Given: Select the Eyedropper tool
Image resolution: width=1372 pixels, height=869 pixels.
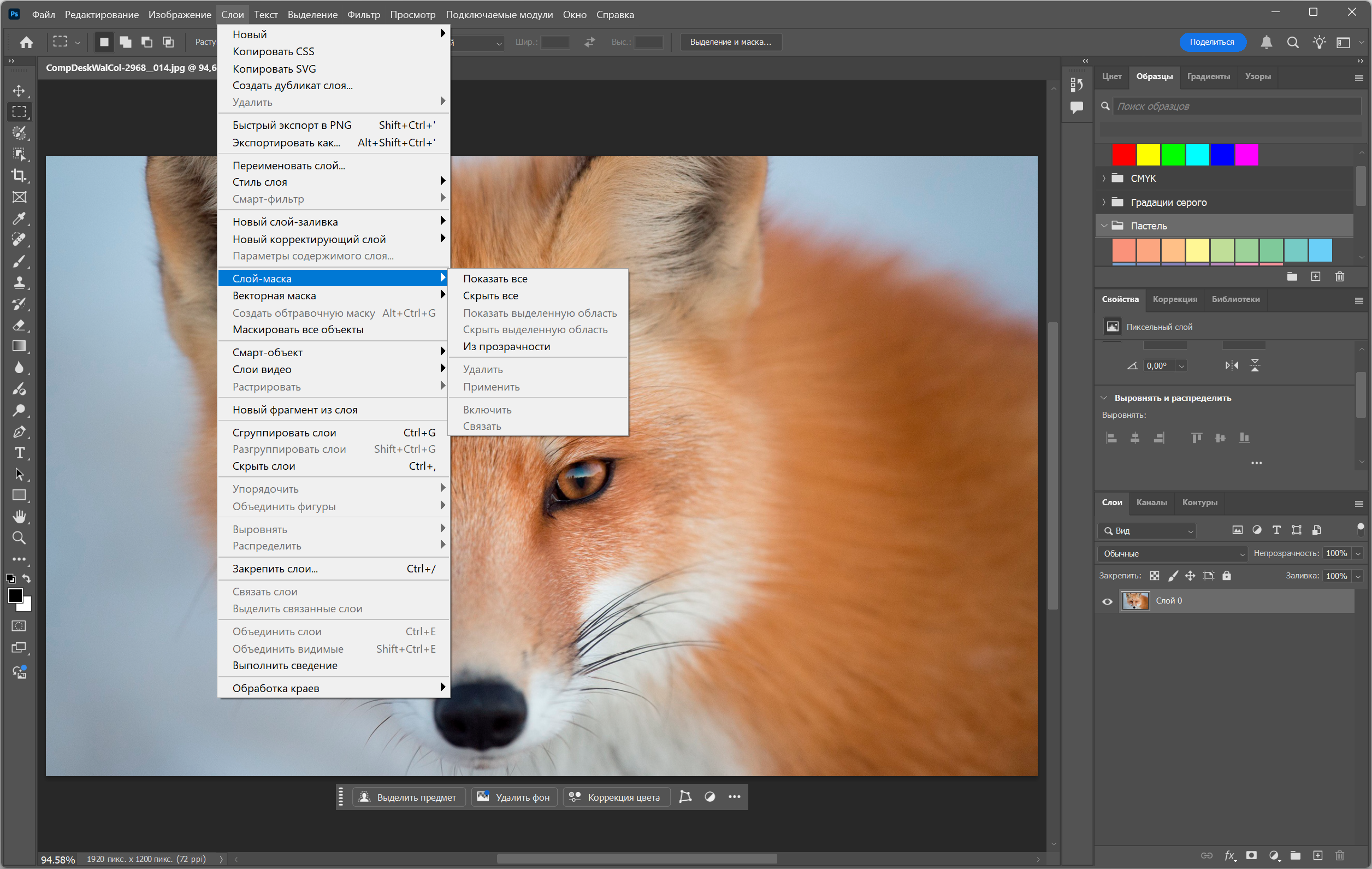Looking at the screenshot, I should (x=19, y=218).
